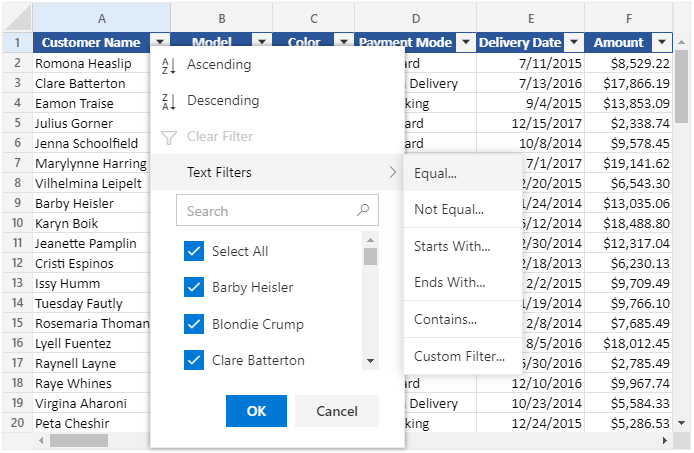Click the Descending sort icon
Viewport: 694px width, 453px height.
click(x=168, y=101)
